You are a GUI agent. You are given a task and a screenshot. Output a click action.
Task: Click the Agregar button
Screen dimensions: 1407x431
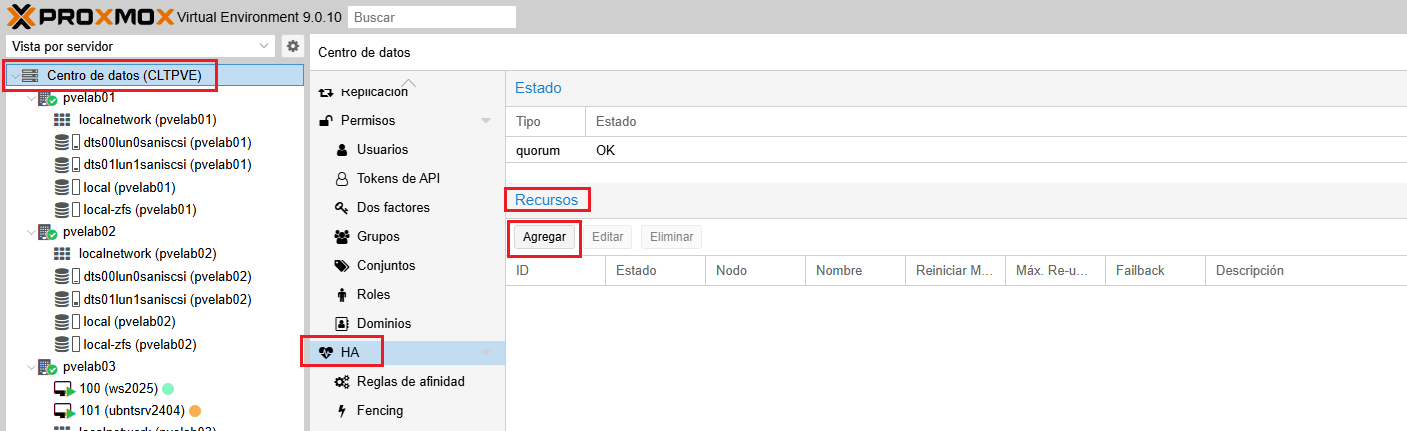544,237
